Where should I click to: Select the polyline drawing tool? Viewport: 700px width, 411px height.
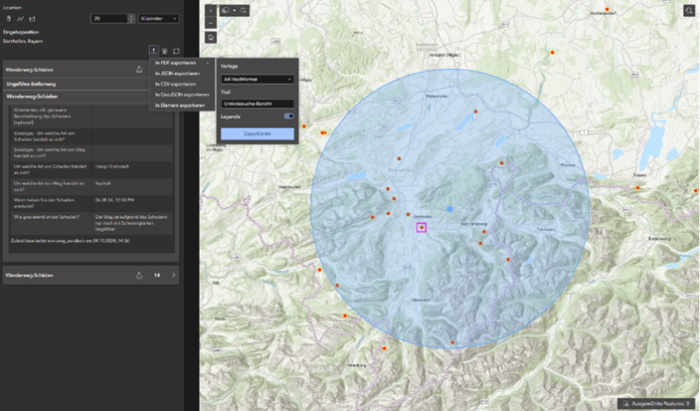point(21,19)
